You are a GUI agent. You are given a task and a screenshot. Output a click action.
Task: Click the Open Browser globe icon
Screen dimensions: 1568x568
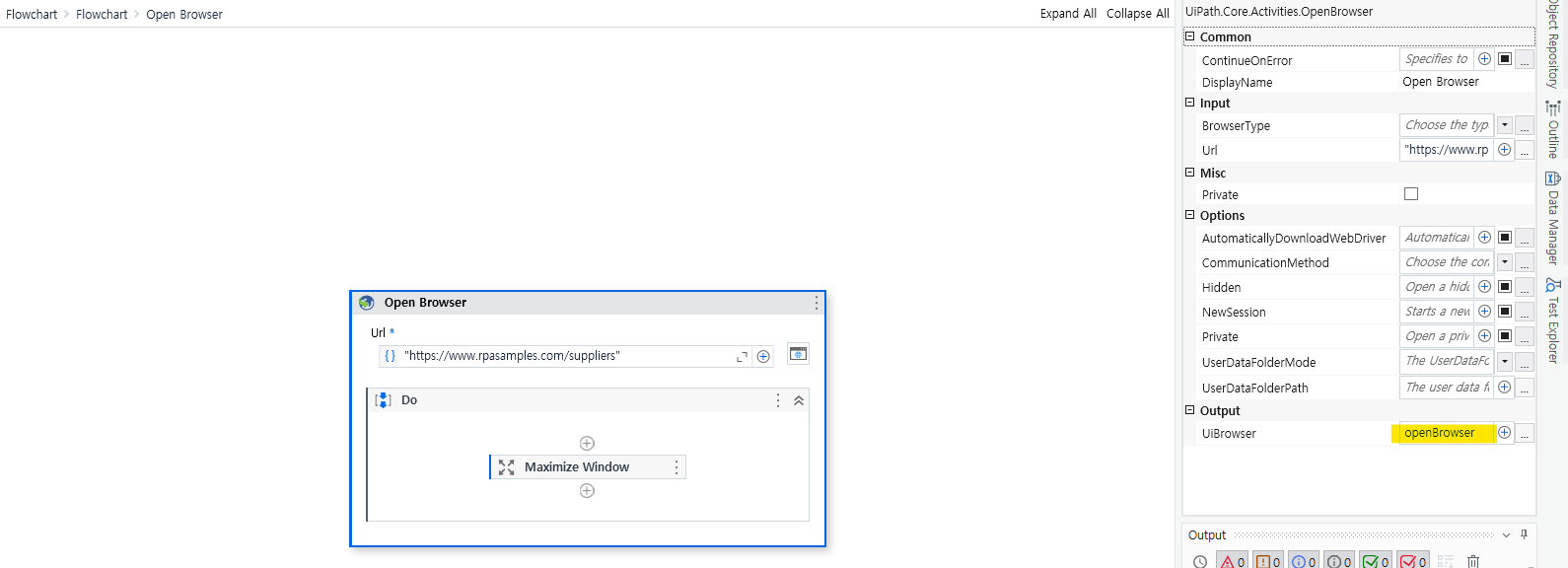click(x=367, y=303)
